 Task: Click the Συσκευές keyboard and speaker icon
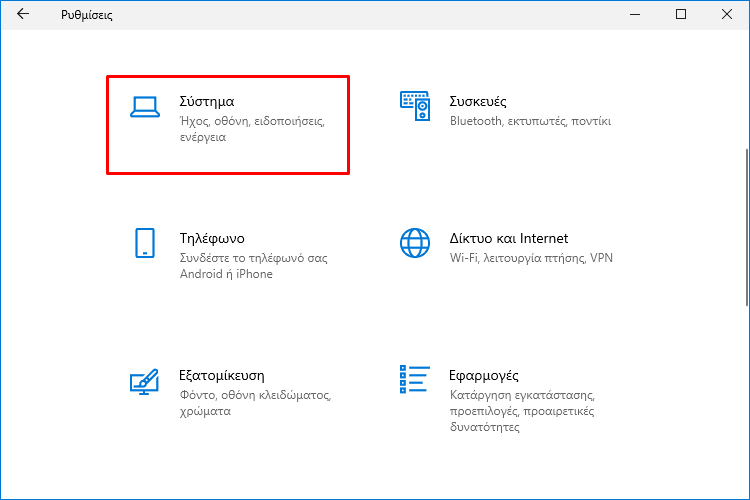tap(415, 106)
